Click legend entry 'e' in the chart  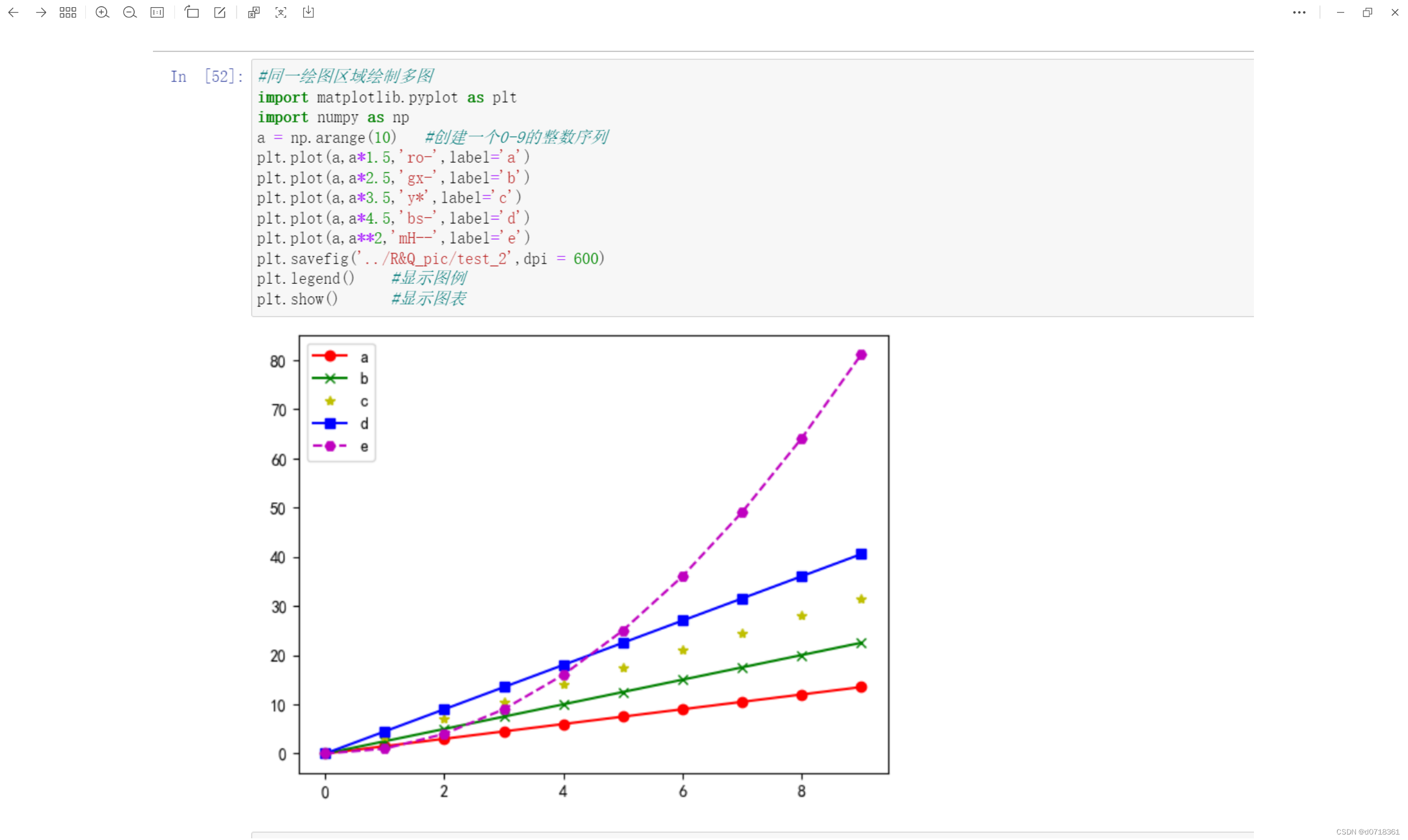pyautogui.click(x=364, y=447)
